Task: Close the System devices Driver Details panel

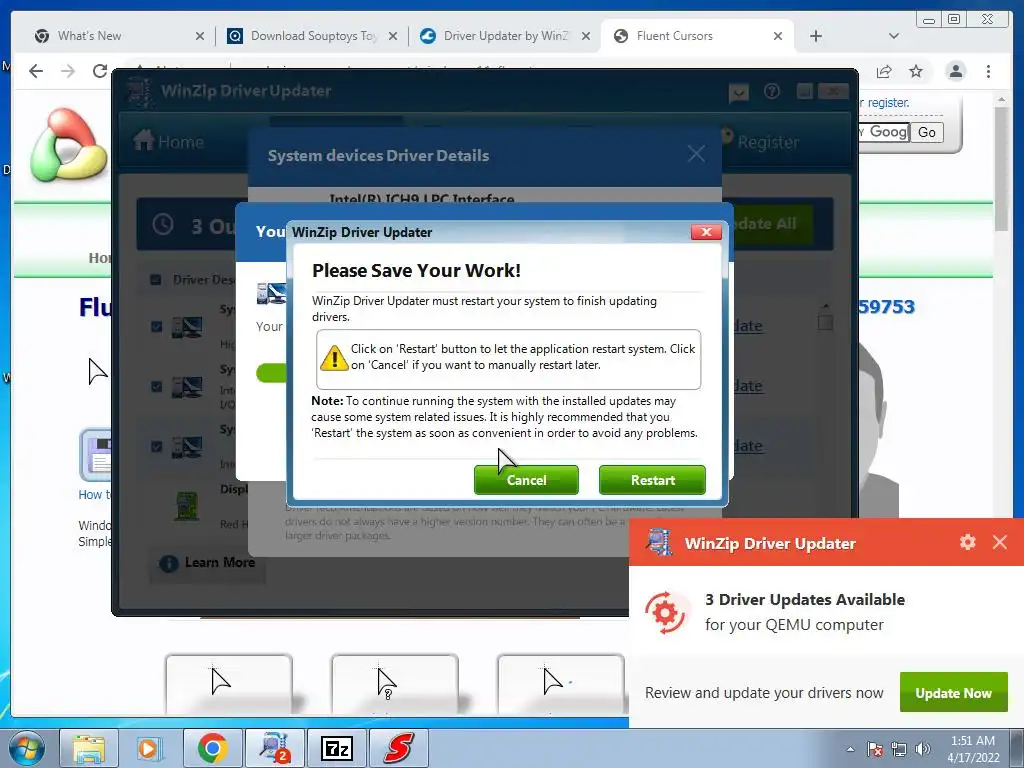Action: (x=696, y=154)
